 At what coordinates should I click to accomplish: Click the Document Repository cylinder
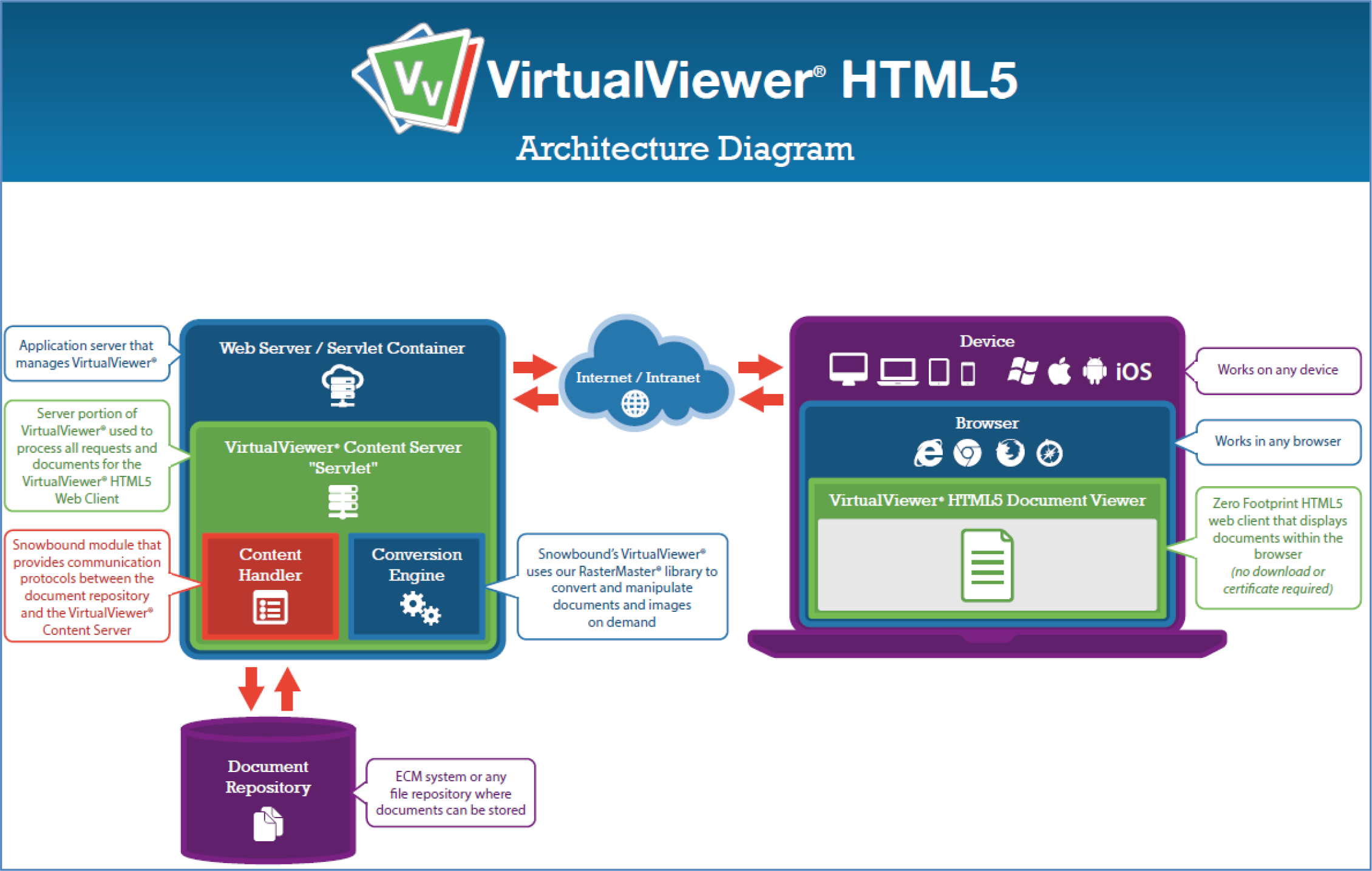268,790
